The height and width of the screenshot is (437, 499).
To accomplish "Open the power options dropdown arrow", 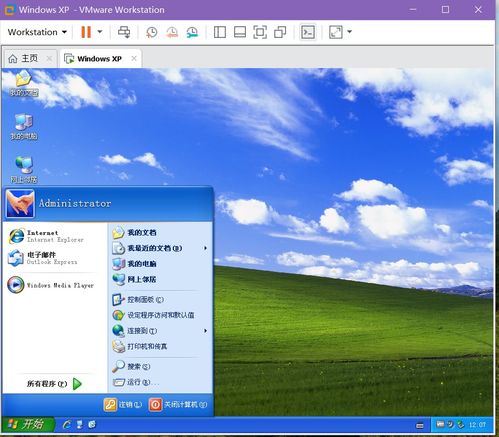I will point(100,32).
